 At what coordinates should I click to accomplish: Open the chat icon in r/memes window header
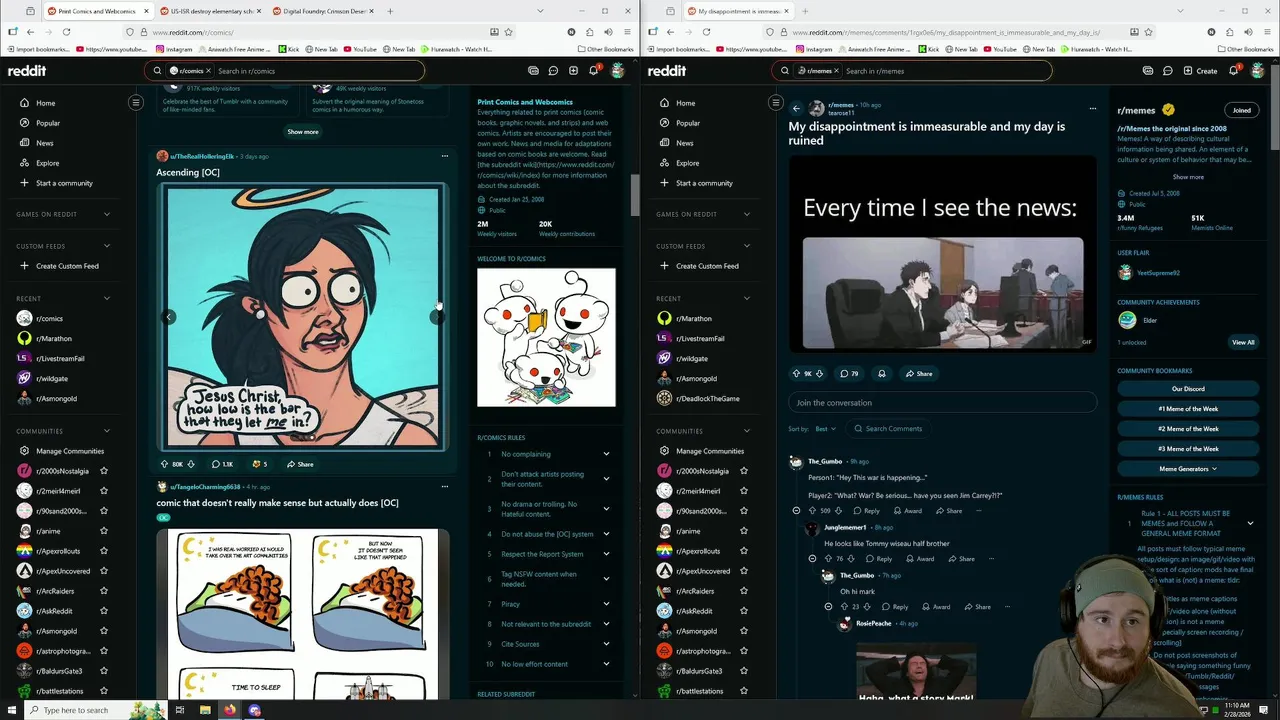point(1167,71)
